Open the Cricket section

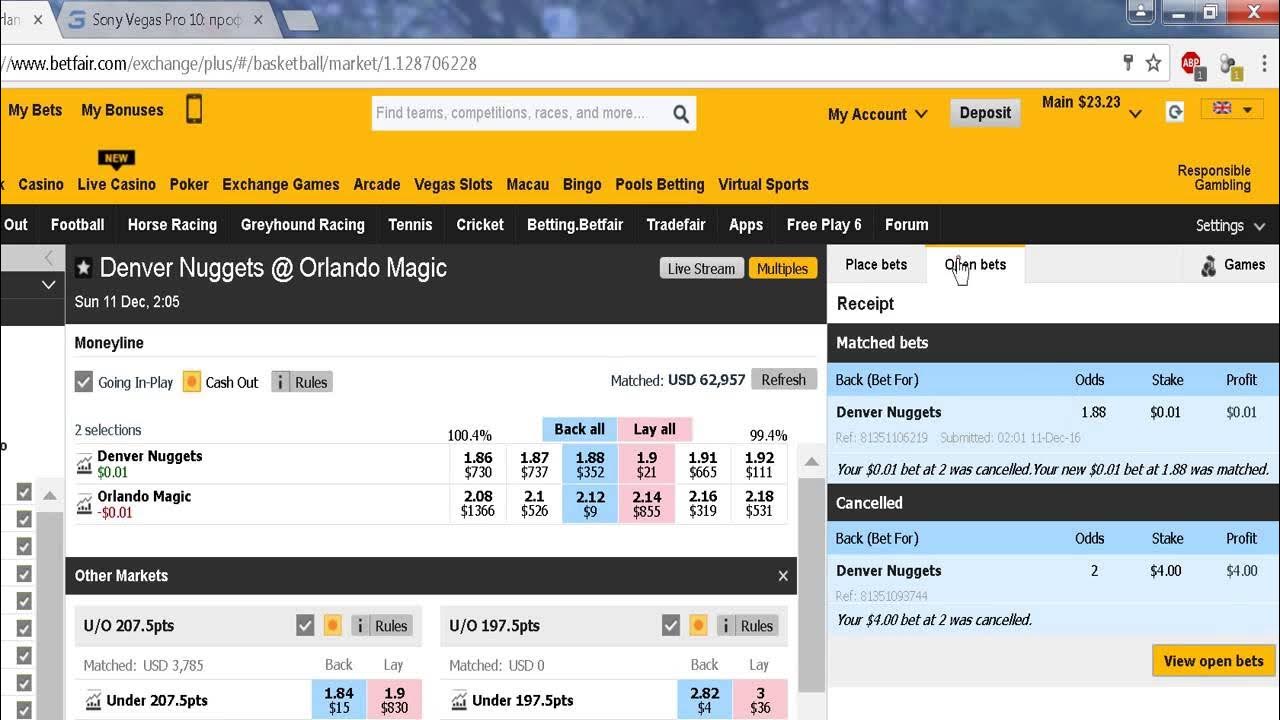480,225
